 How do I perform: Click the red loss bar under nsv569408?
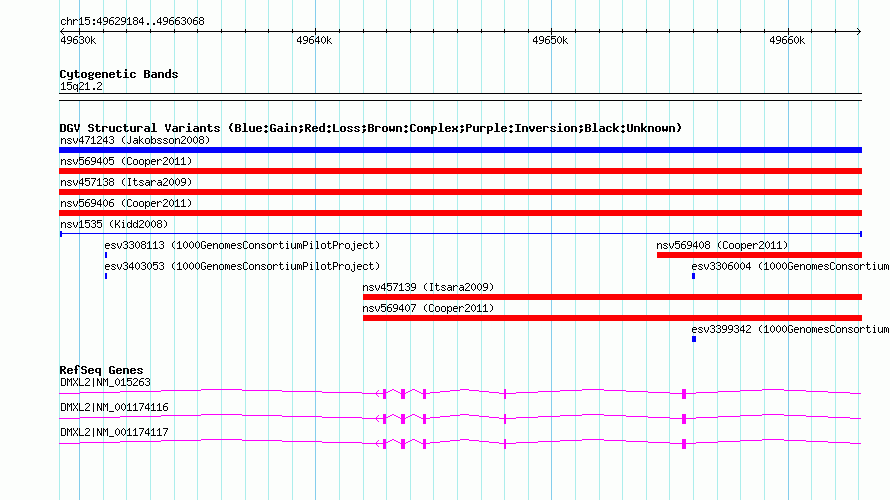pos(759,255)
